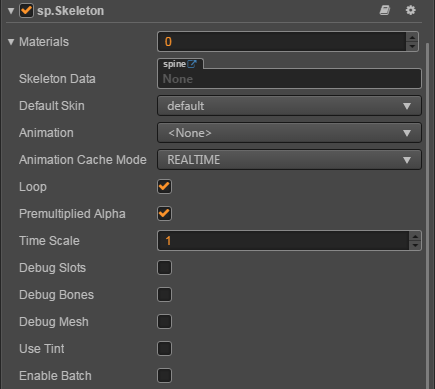Viewport: 435px width, 389px height.
Task: Click the Debug Mesh label
Action: [x=54, y=322]
